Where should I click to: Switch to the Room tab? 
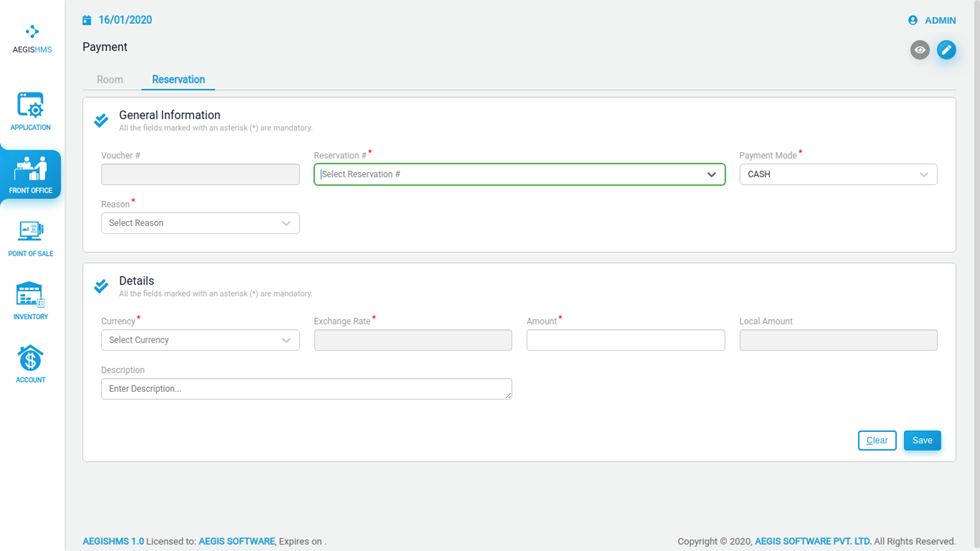coord(110,79)
